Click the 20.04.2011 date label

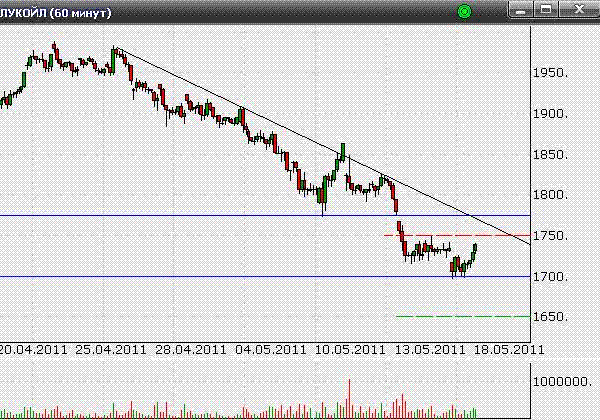[33, 350]
